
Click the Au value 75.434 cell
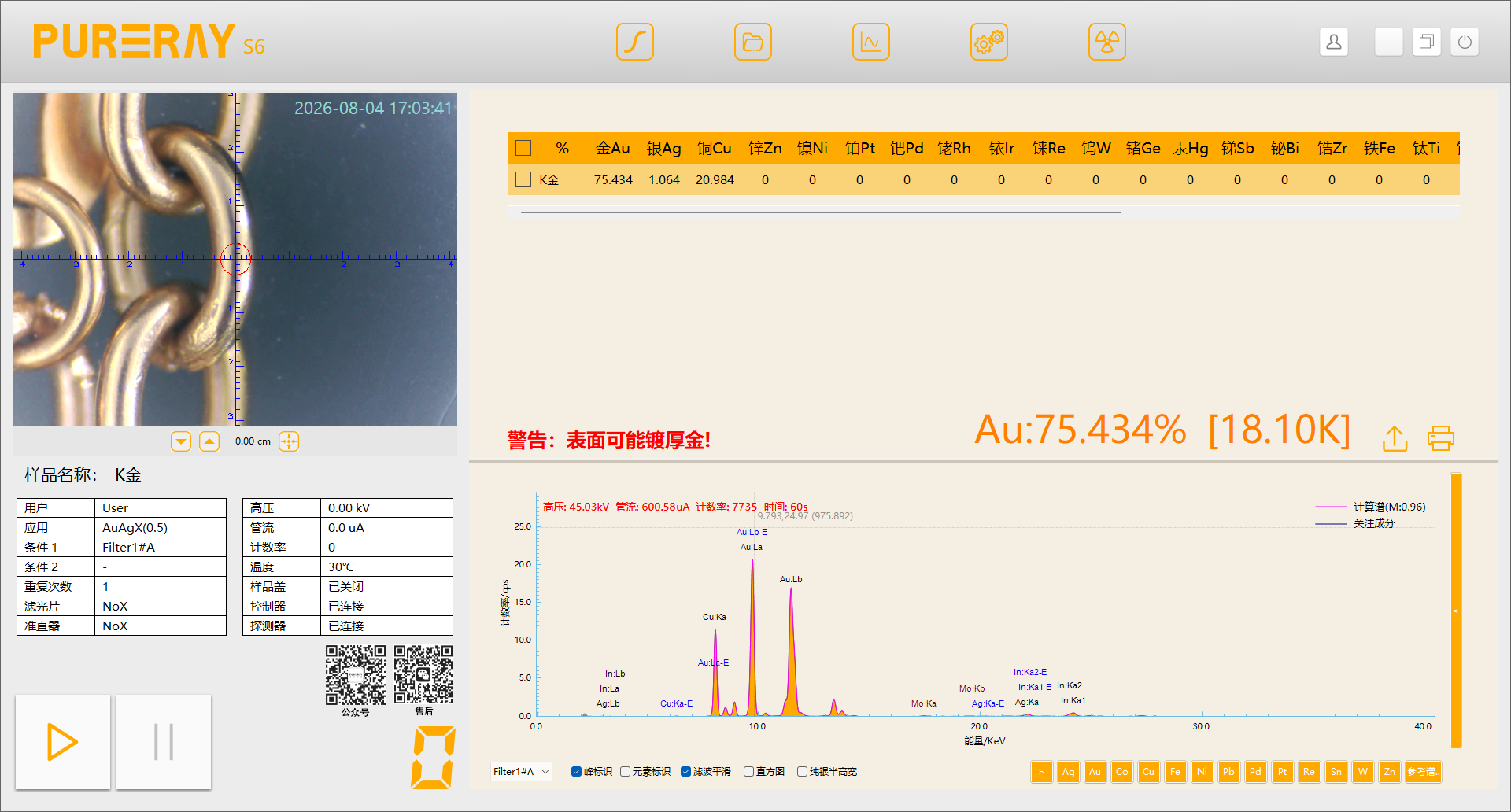click(x=613, y=179)
